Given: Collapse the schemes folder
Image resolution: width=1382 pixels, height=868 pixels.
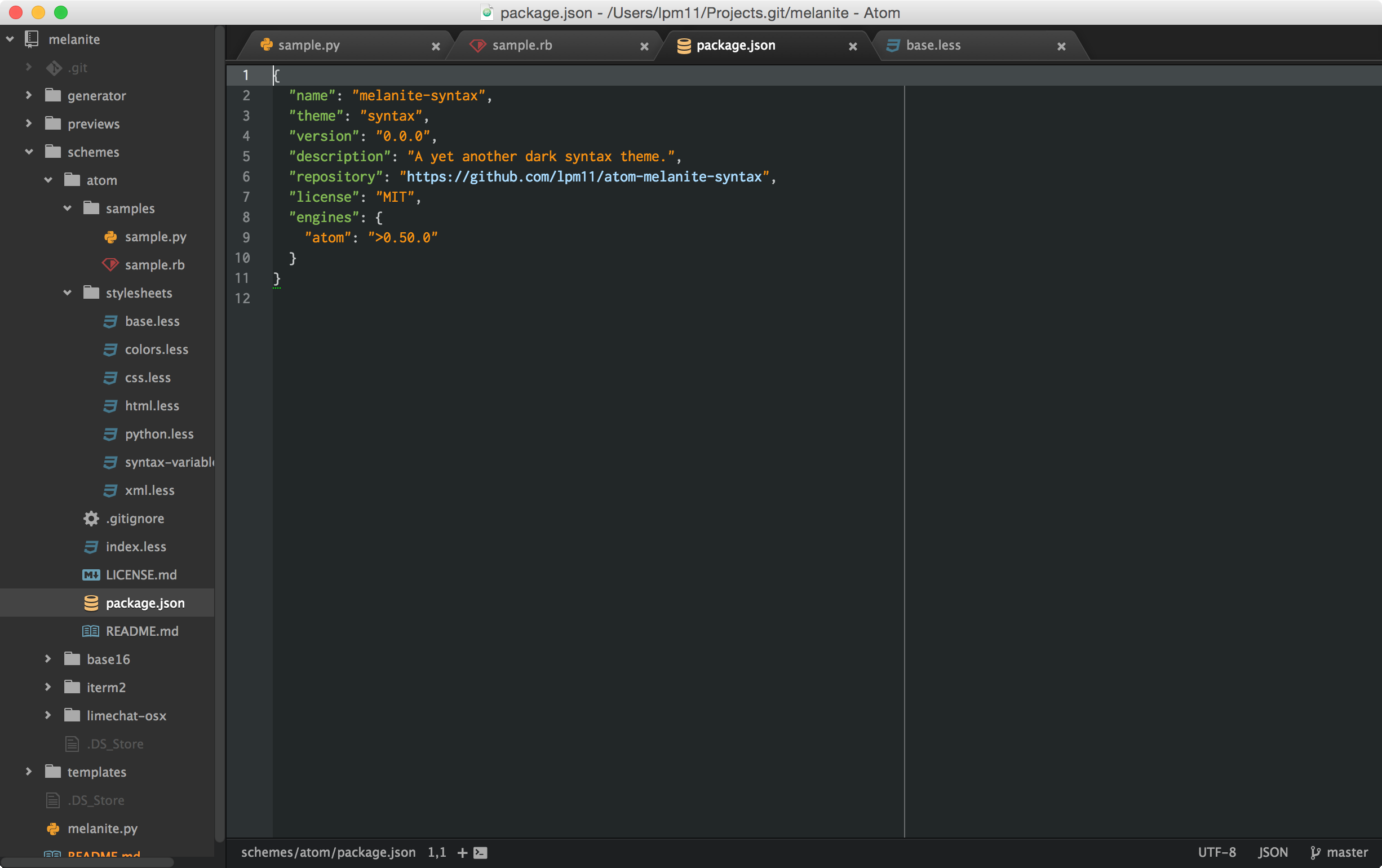Looking at the screenshot, I should (29, 152).
